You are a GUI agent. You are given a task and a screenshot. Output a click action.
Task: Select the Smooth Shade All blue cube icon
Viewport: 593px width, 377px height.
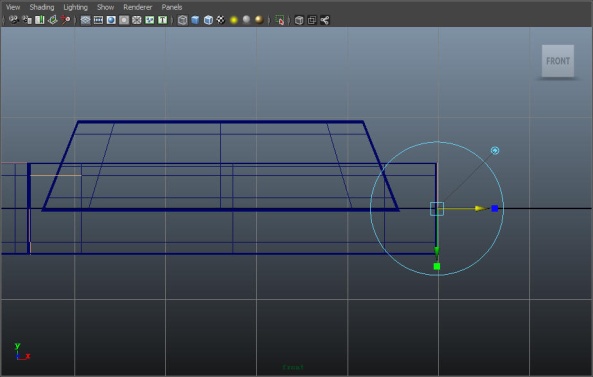[x=195, y=20]
